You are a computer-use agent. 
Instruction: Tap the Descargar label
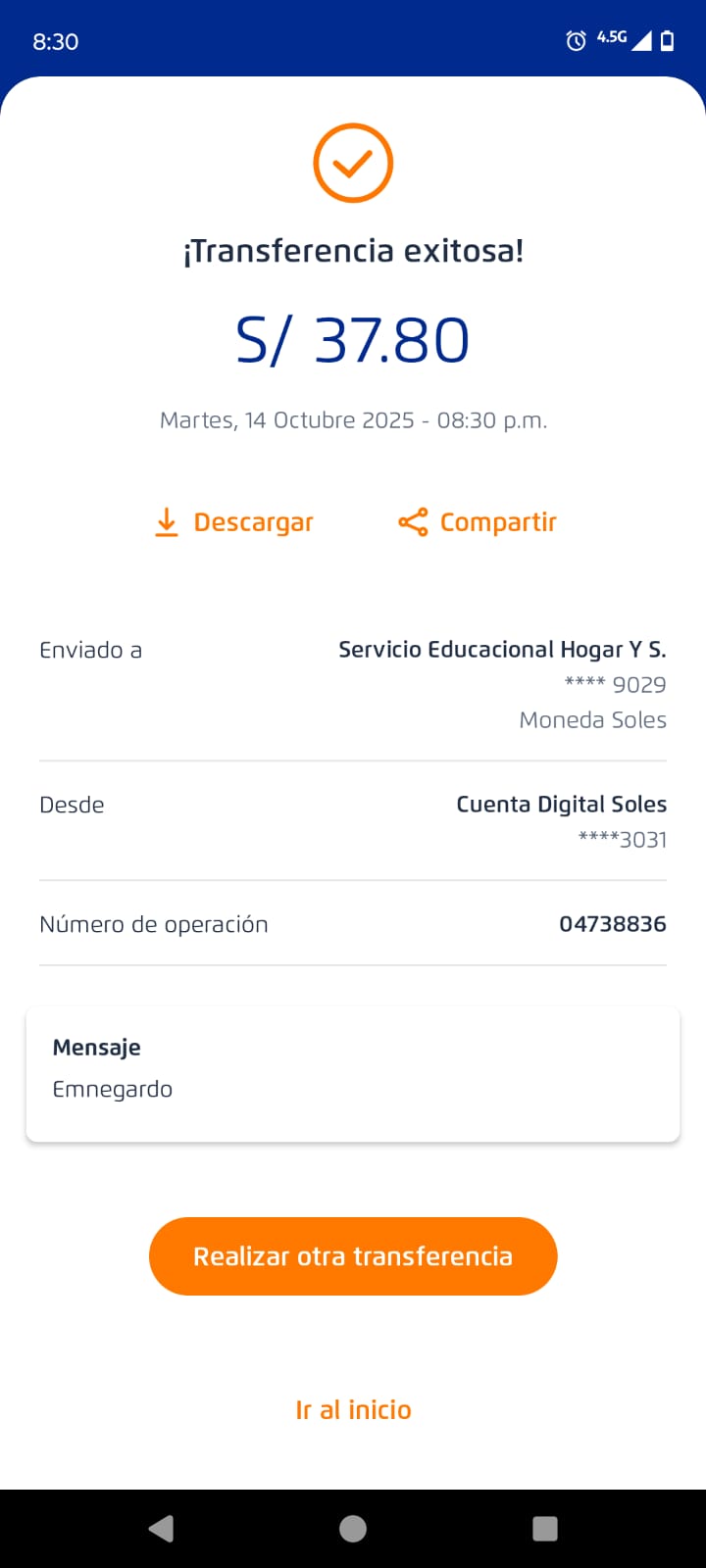253,522
